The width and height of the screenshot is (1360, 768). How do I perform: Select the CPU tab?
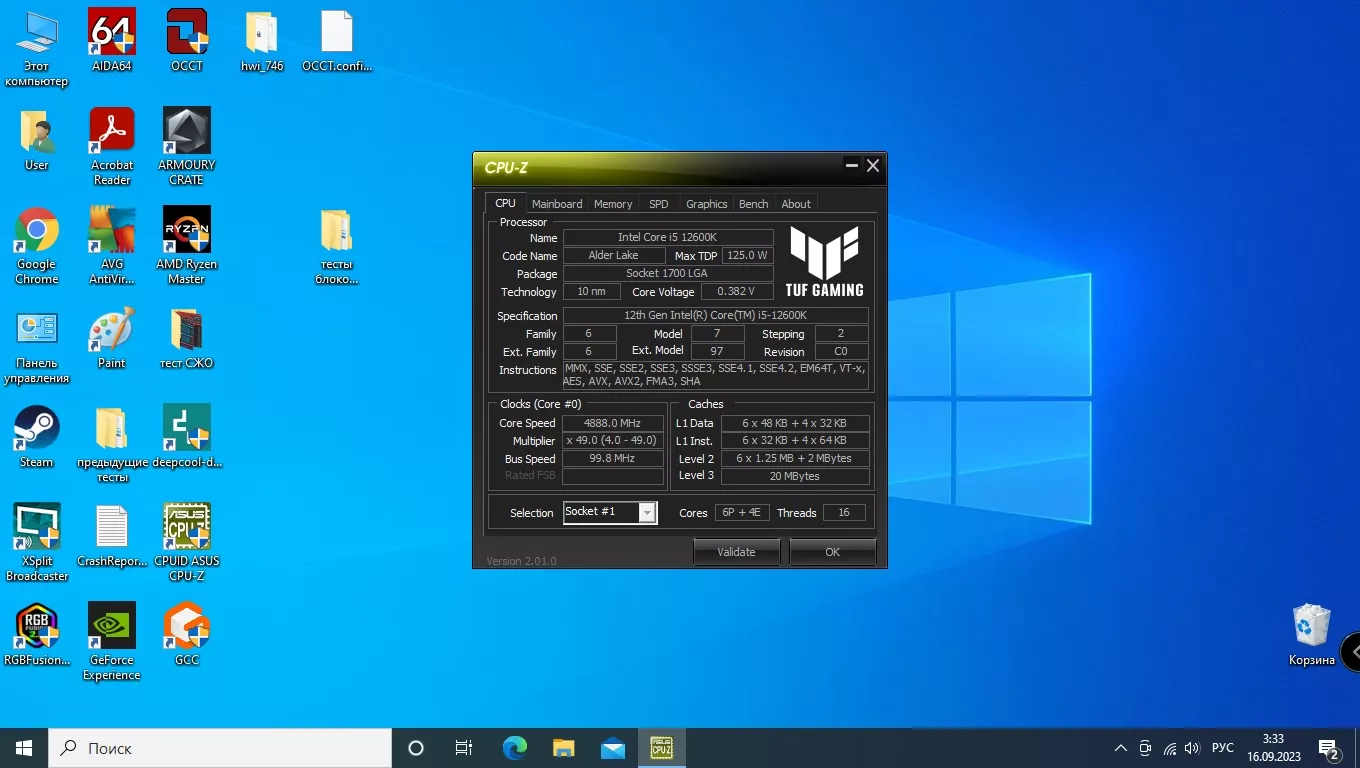[506, 203]
